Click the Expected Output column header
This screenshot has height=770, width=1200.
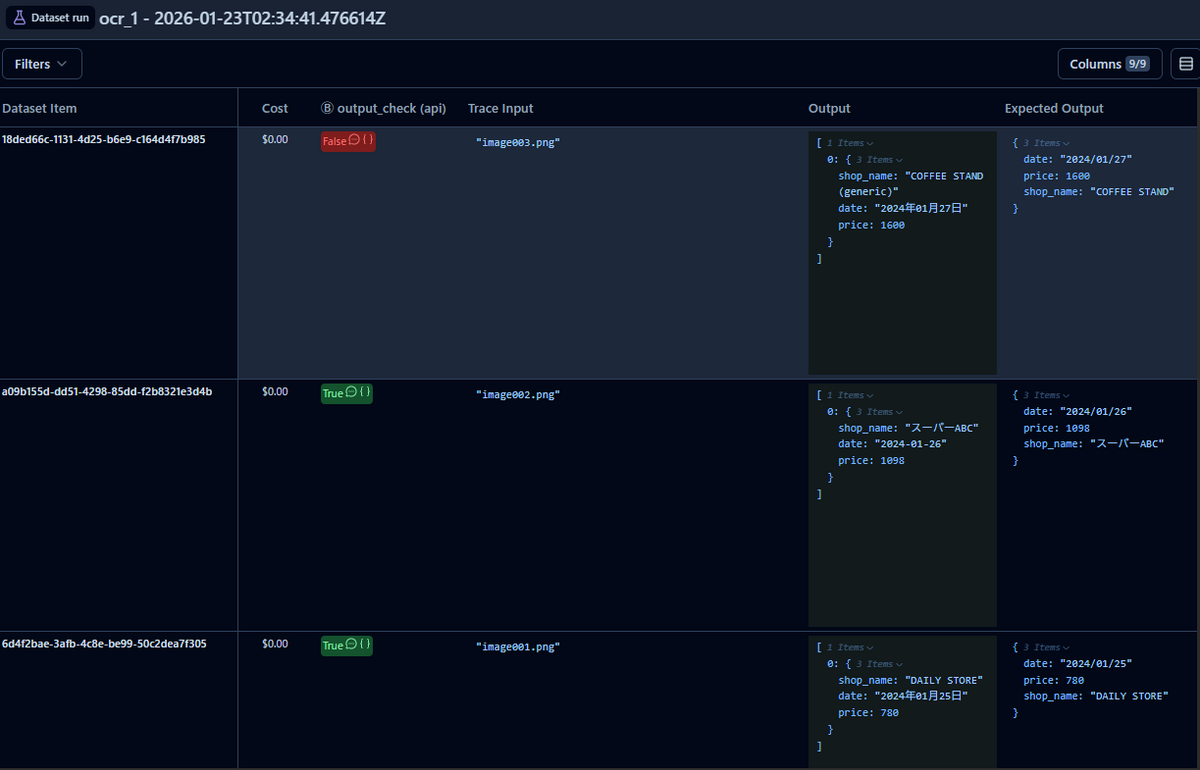point(1054,108)
